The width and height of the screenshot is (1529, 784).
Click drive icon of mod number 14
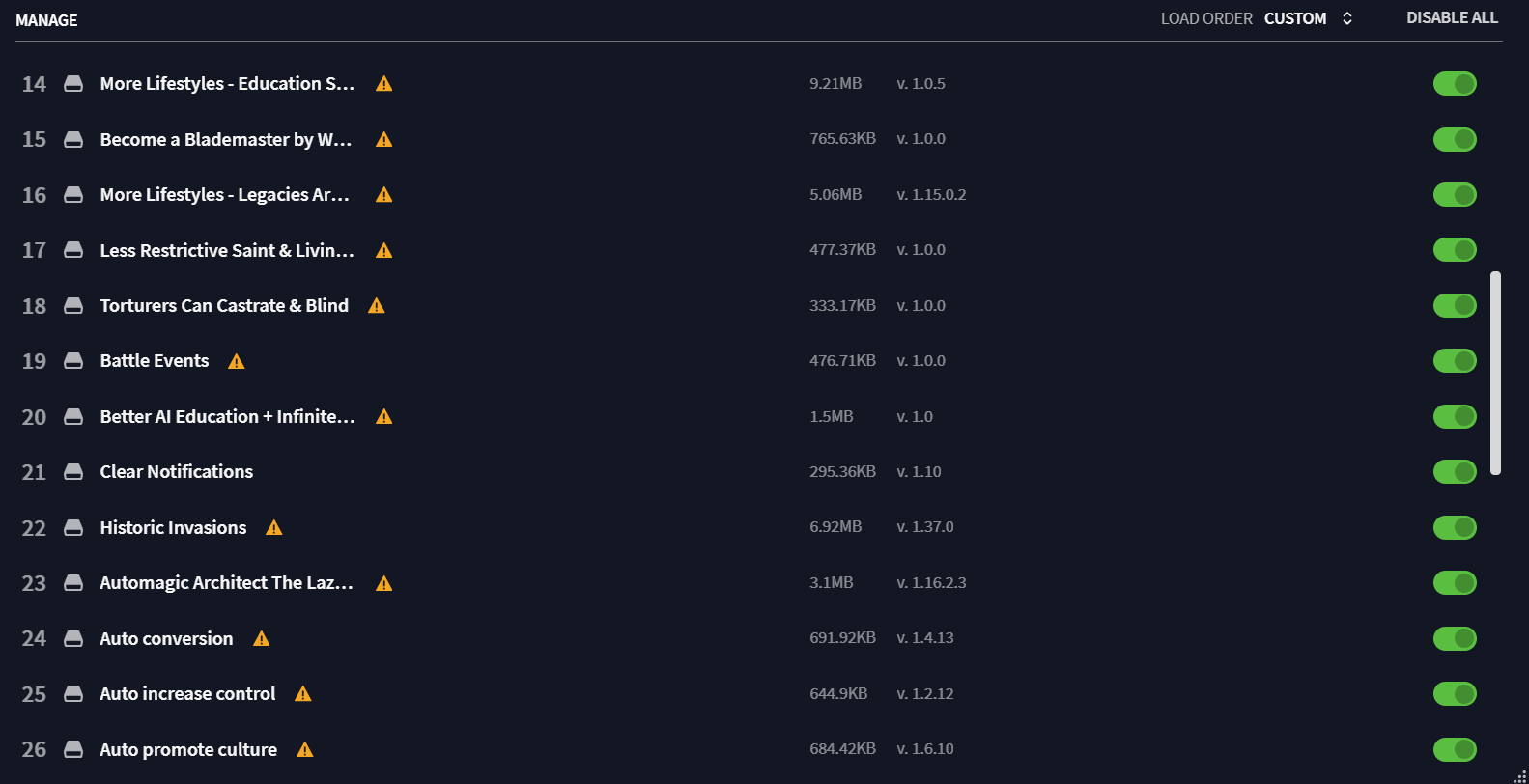(x=73, y=84)
